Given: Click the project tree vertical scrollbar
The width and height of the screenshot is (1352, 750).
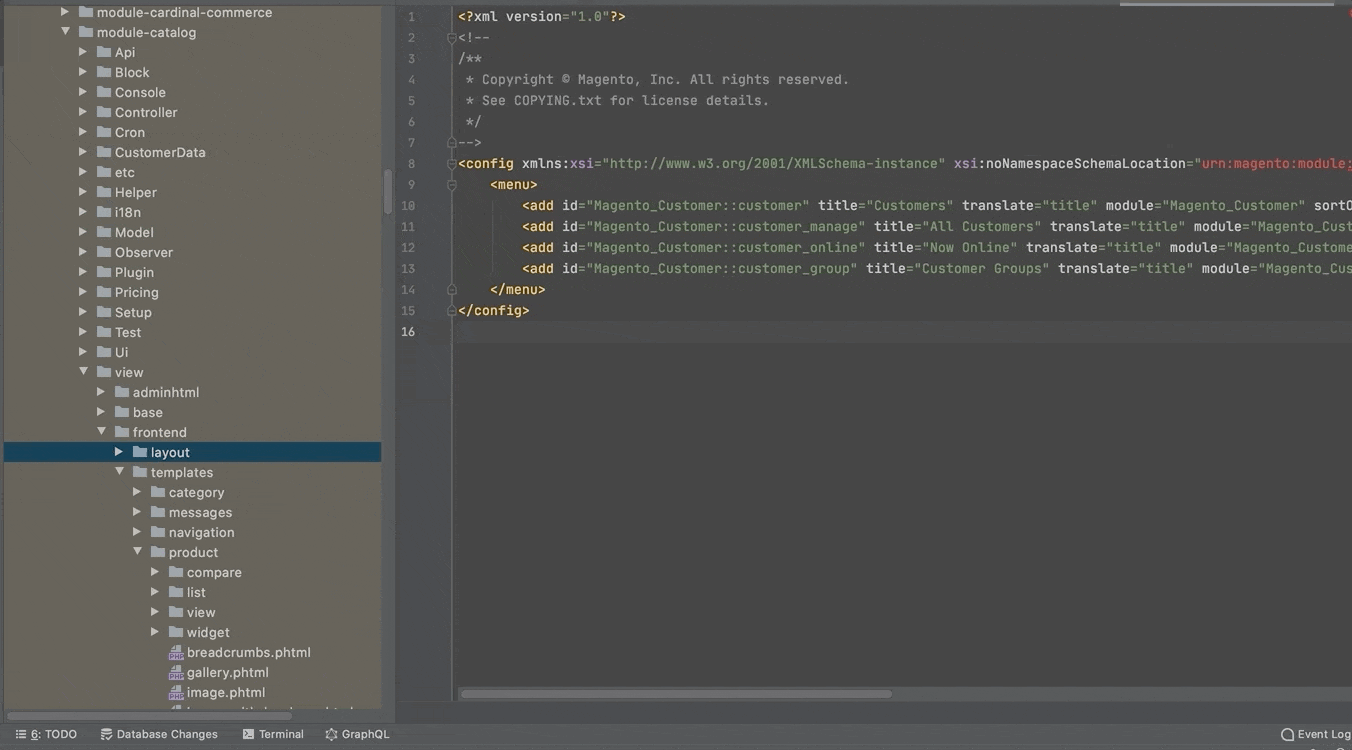Looking at the screenshot, I should (388, 190).
